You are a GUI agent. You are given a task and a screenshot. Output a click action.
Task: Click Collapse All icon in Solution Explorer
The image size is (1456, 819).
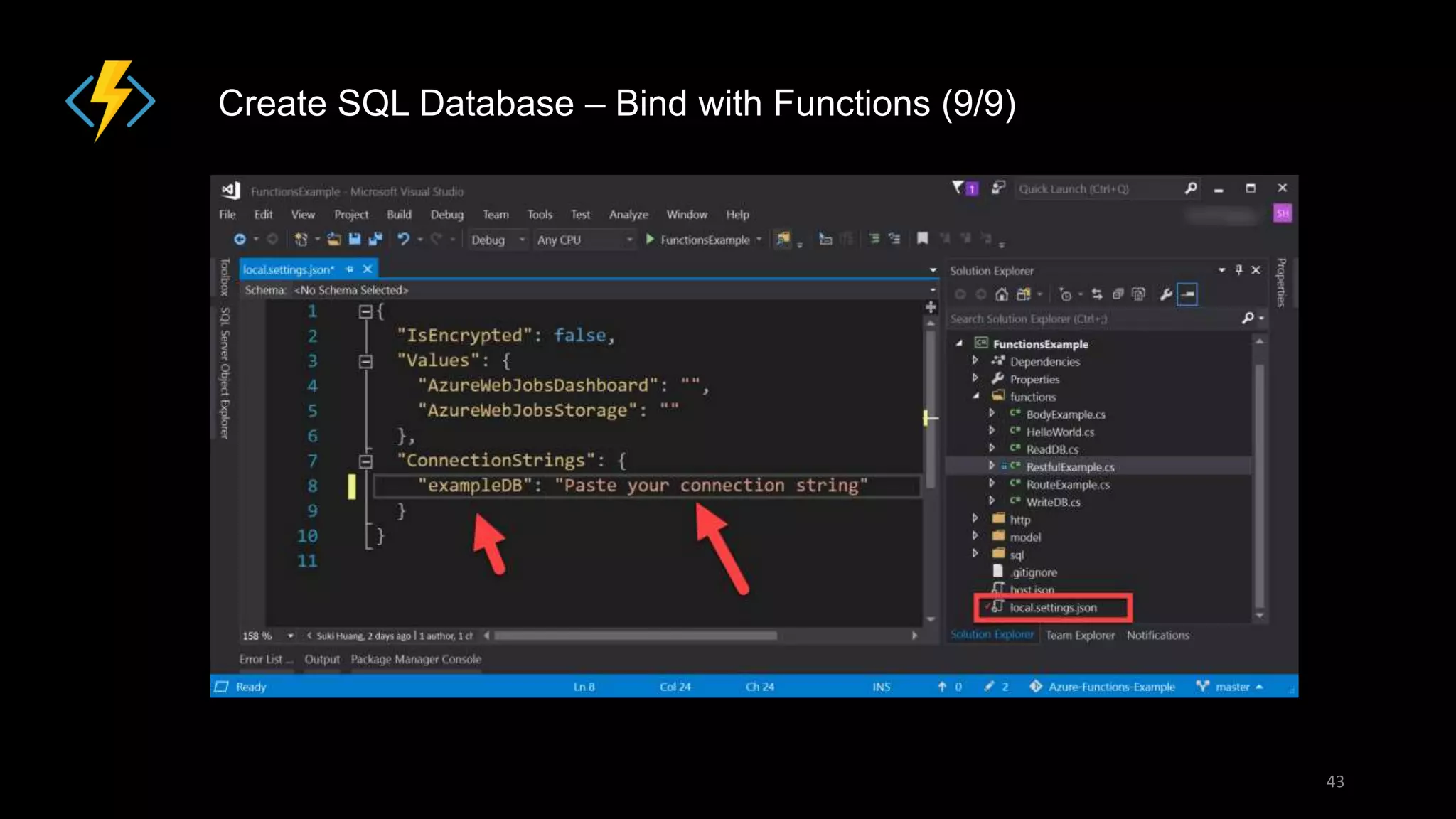pyautogui.click(x=1118, y=294)
